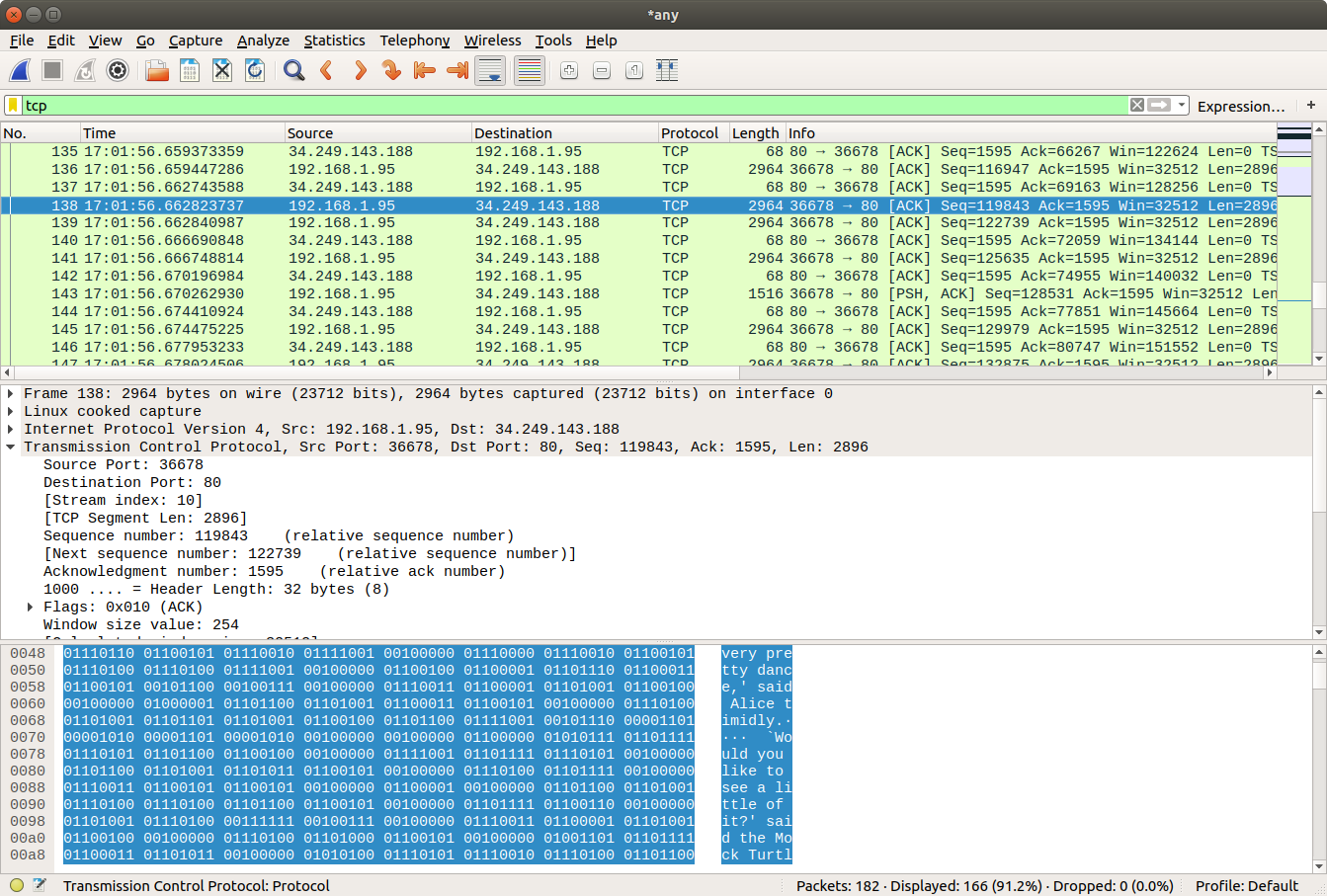Click the Expression… button

[1241, 106]
